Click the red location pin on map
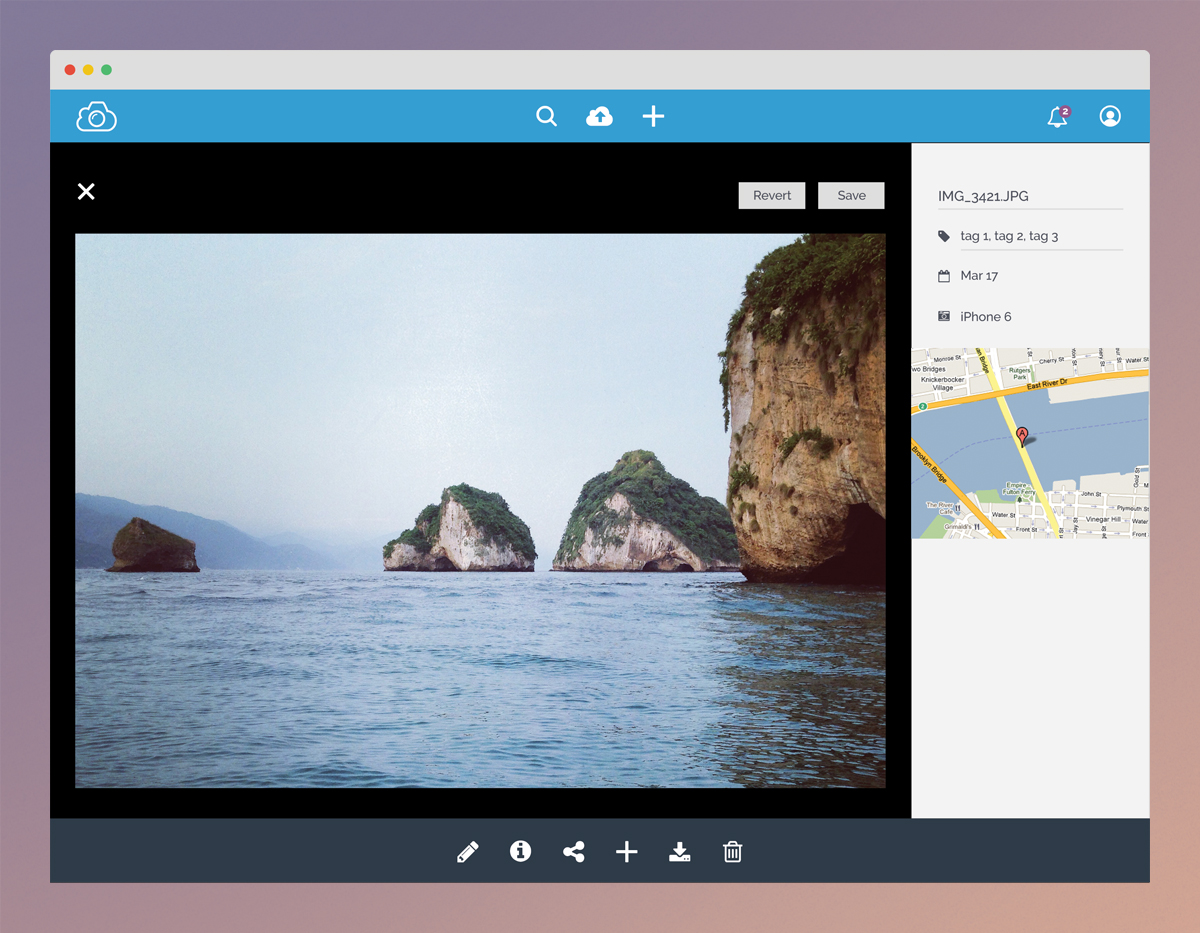1200x933 pixels. coord(1022,436)
